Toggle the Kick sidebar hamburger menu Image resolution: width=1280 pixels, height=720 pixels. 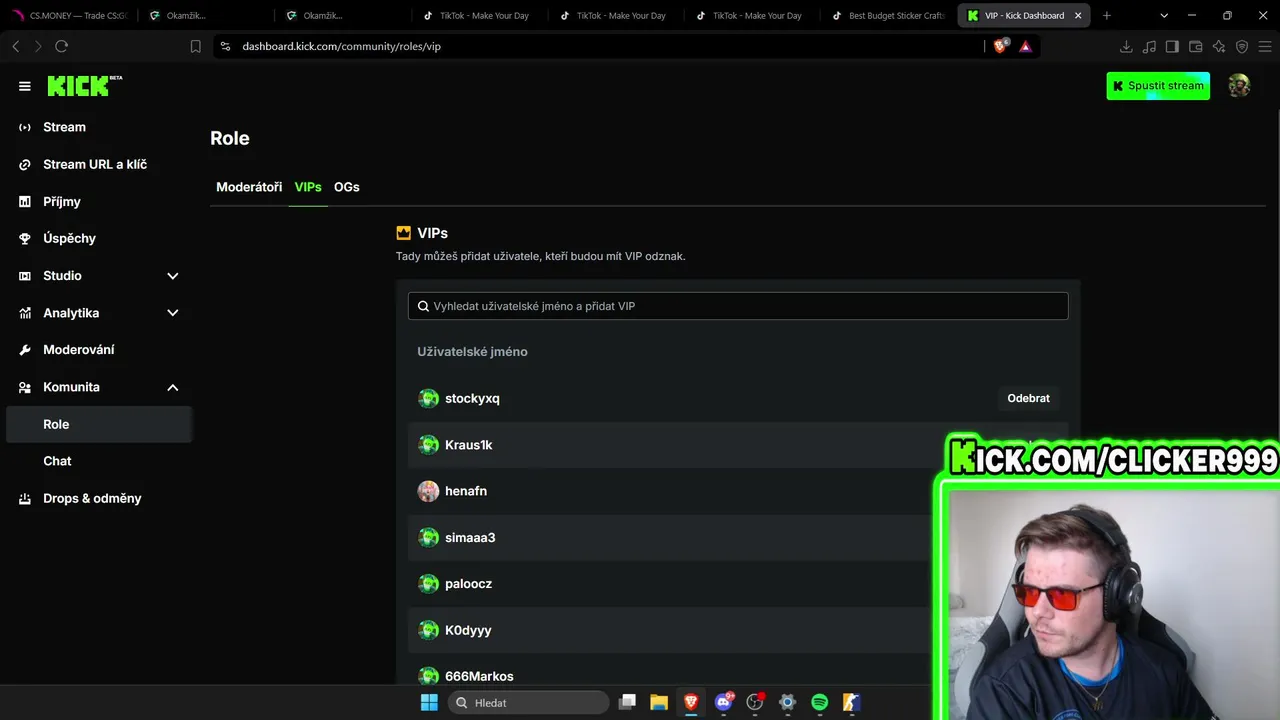[x=25, y=86]
